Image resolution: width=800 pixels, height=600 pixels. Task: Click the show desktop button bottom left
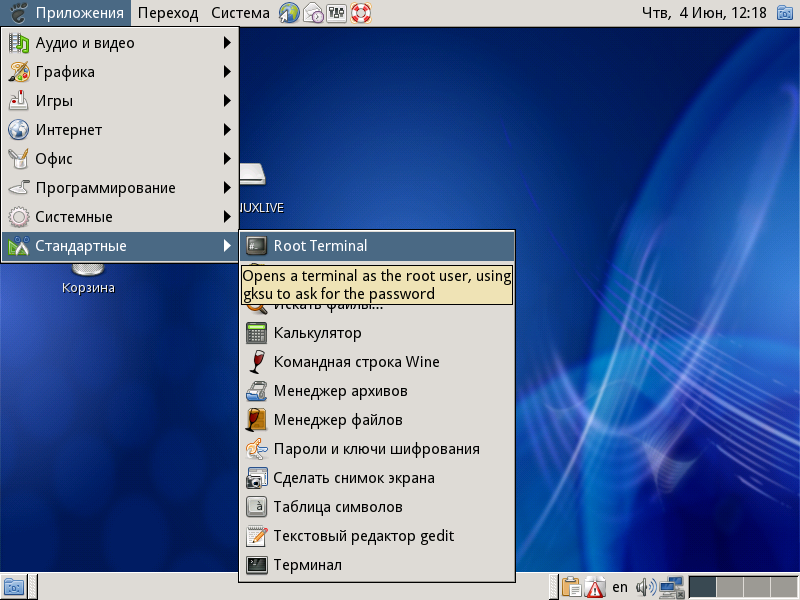[x=14, y=587]
